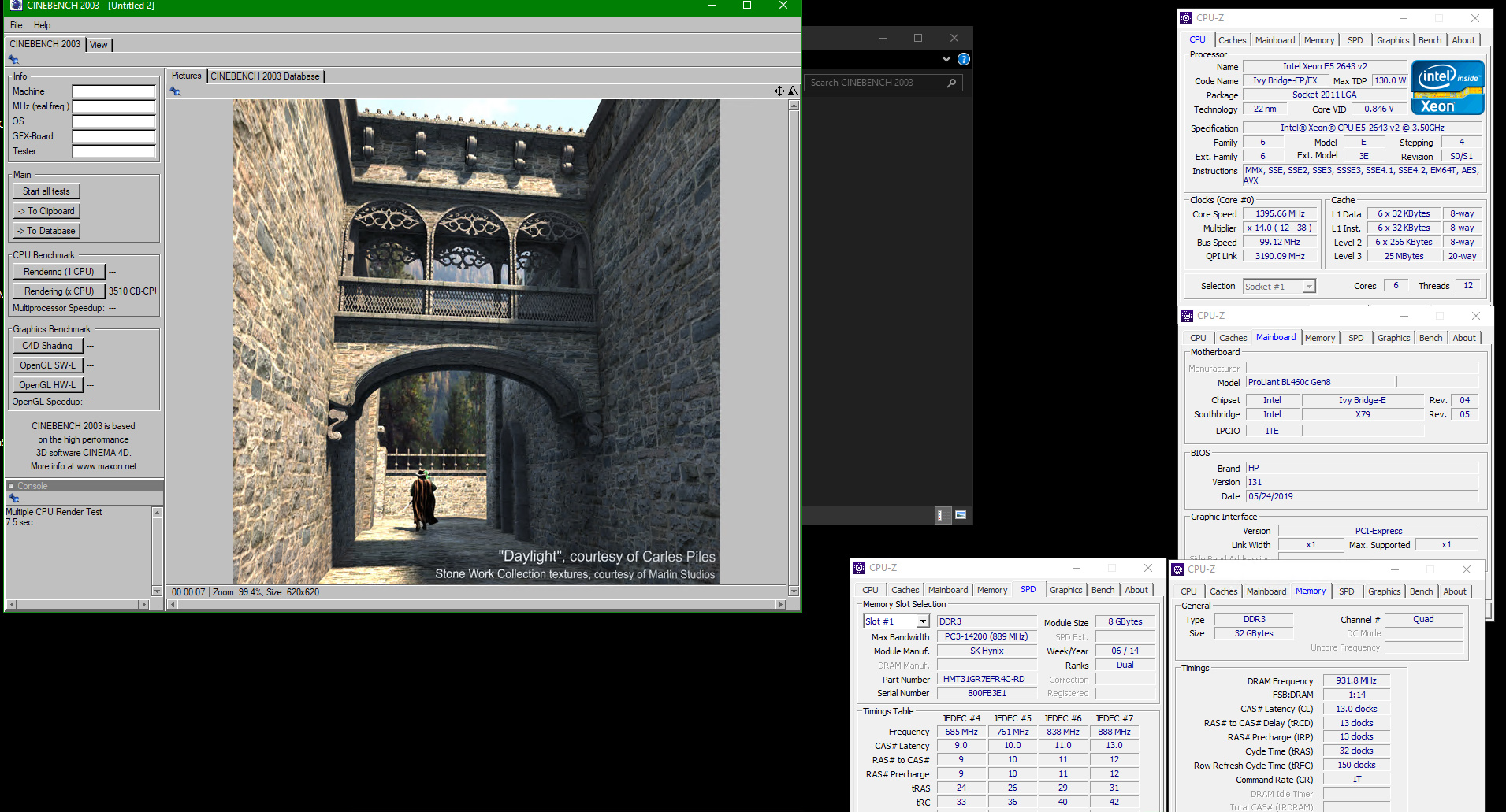Click the pin icon under the Pictures tab
This screenshot has width=1506, height=812.
176,91
